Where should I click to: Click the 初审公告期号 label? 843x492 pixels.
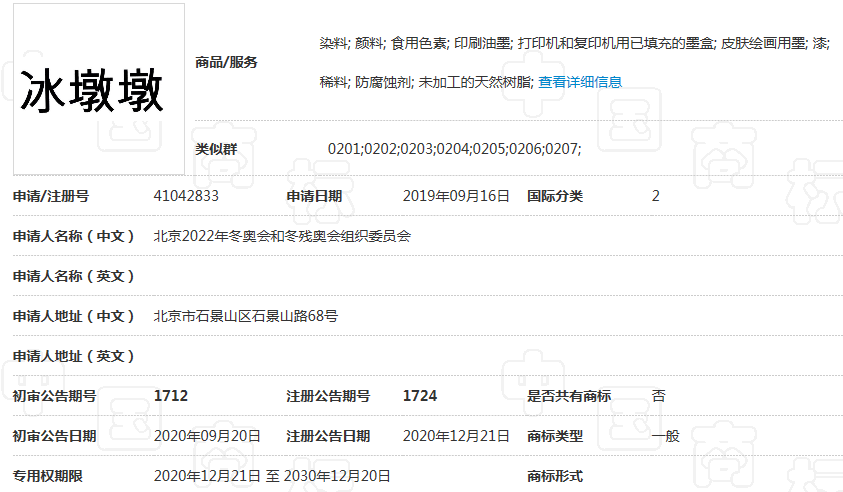[x=55, y=396]
